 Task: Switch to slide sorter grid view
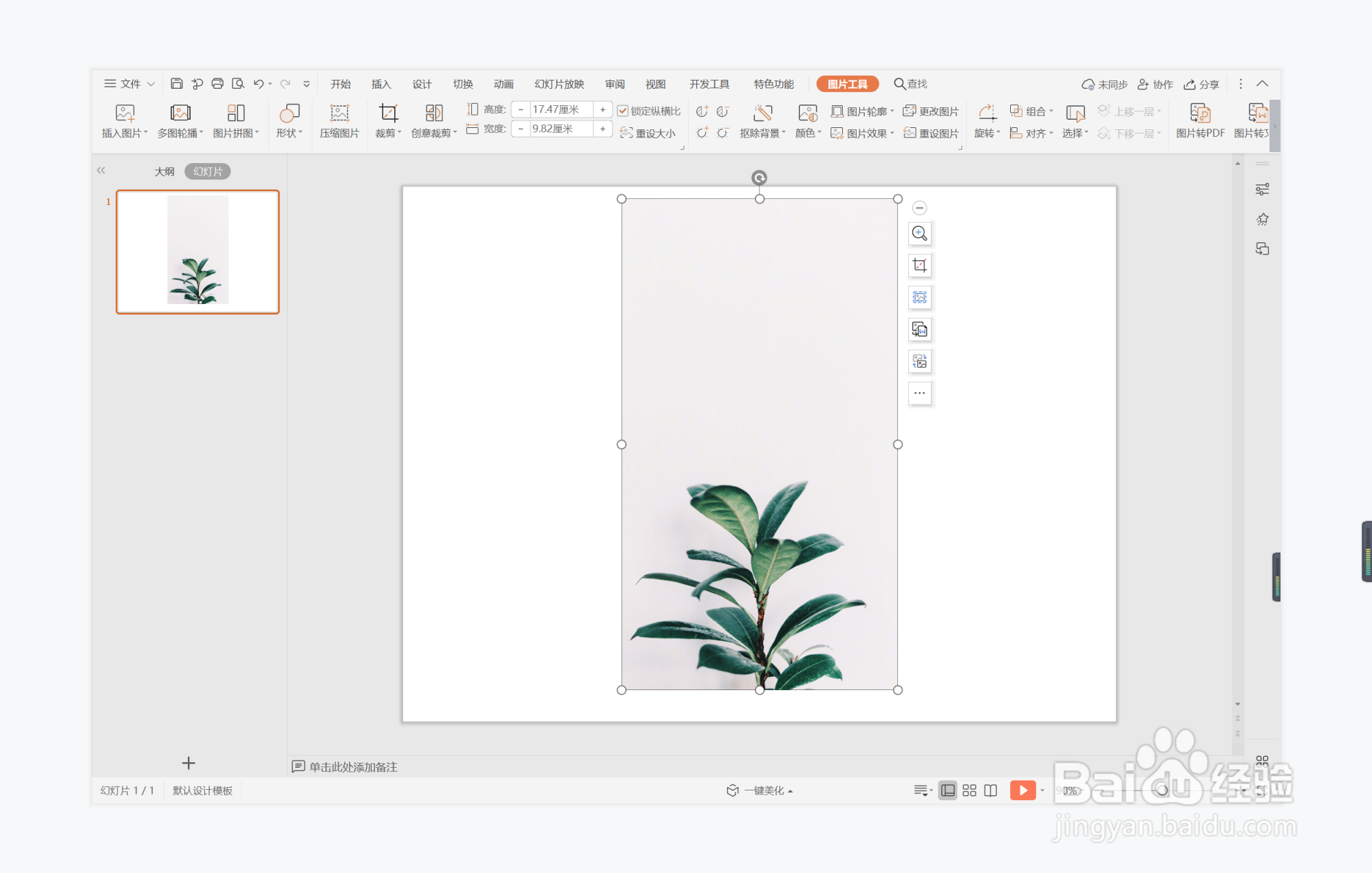[969, 790]
